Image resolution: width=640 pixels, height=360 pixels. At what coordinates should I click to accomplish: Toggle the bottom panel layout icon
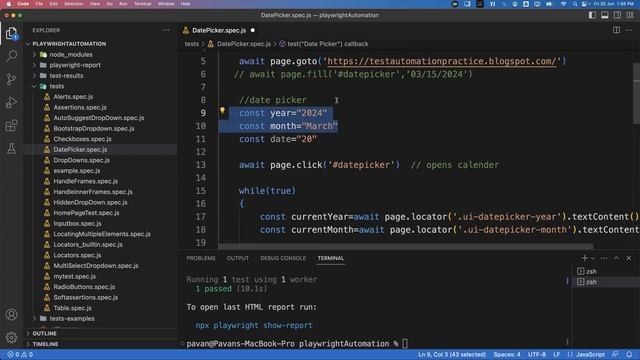(605, 15)
